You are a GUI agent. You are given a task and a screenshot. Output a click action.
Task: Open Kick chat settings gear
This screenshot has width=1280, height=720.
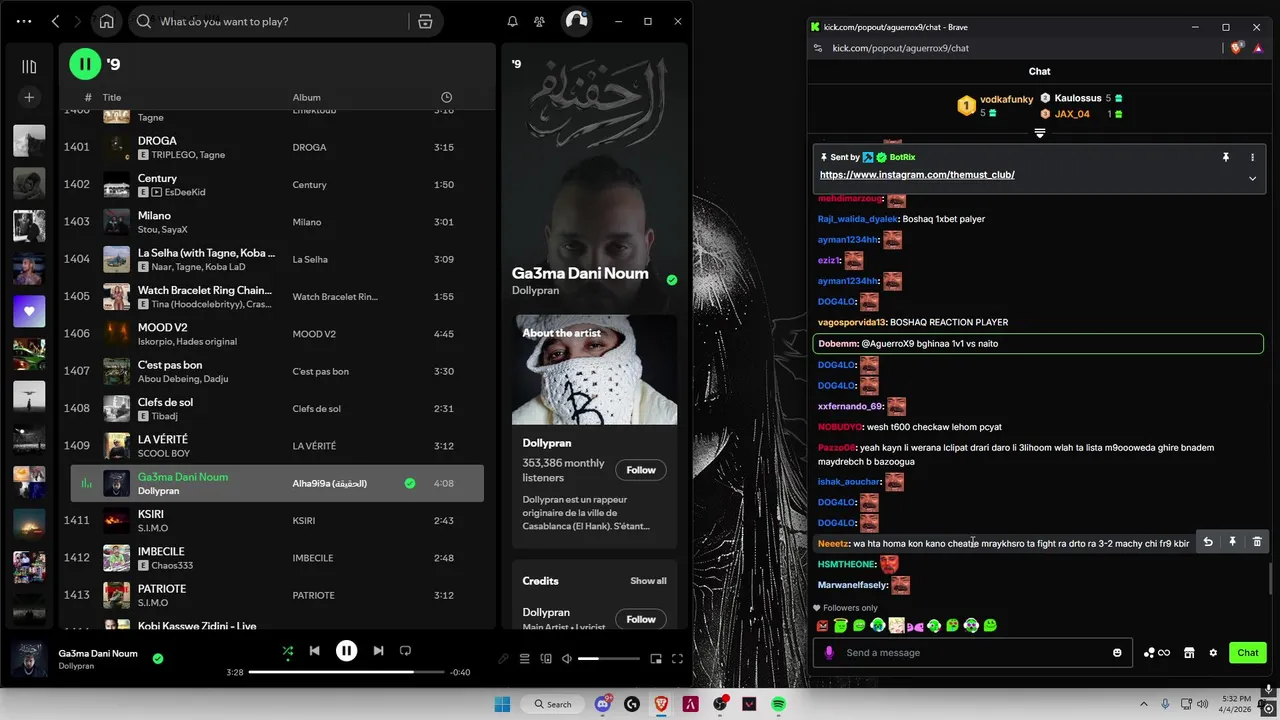(x=1213, y=653)
